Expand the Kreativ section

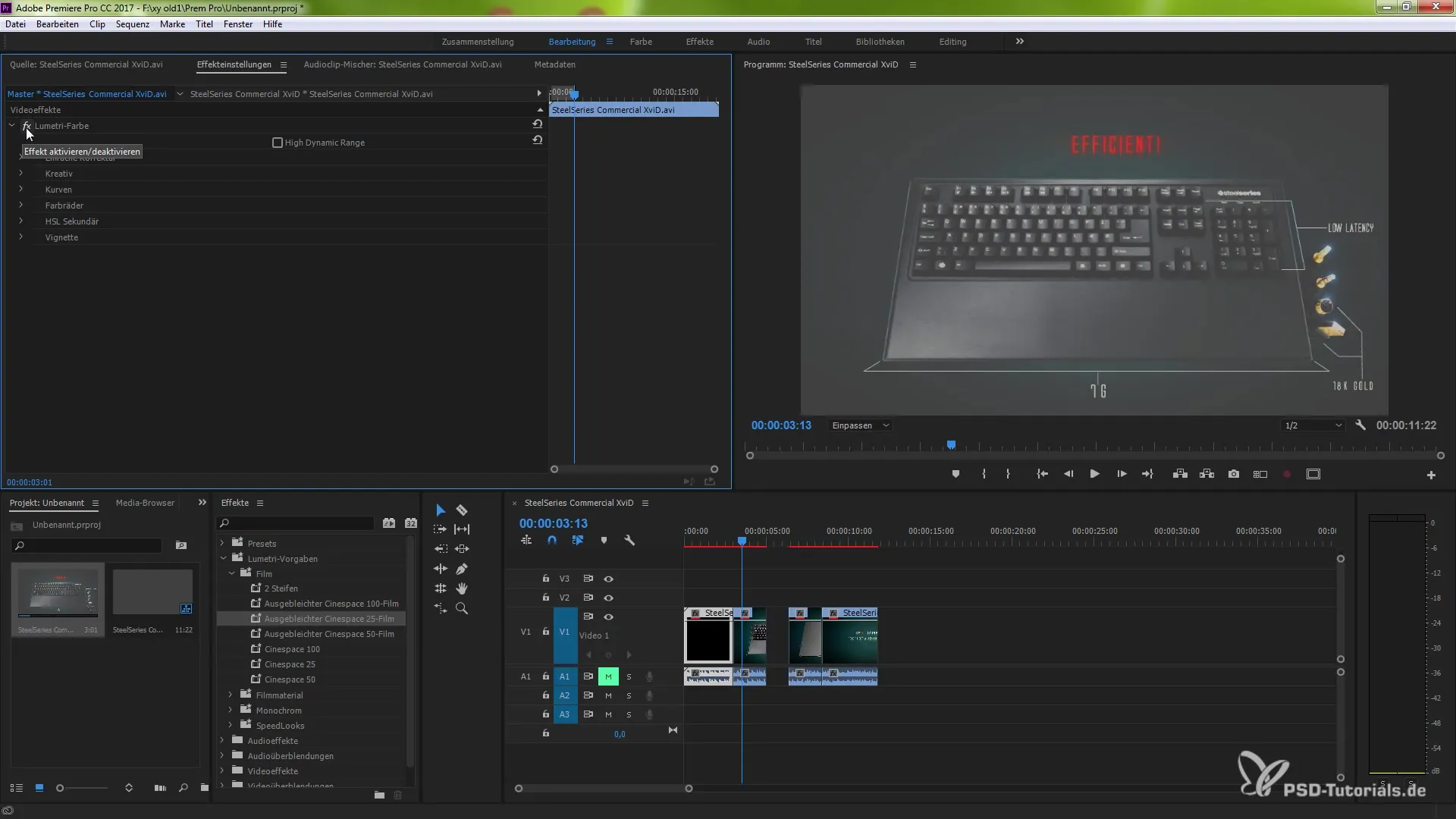[x=20, y=174]
